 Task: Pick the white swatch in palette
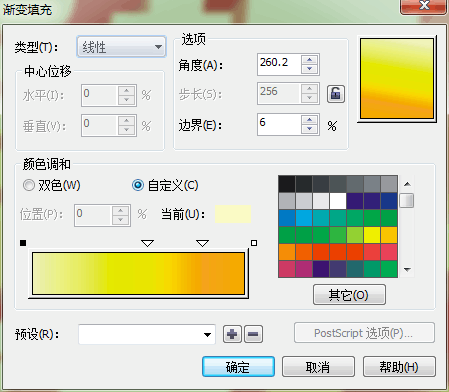[338, 201]
